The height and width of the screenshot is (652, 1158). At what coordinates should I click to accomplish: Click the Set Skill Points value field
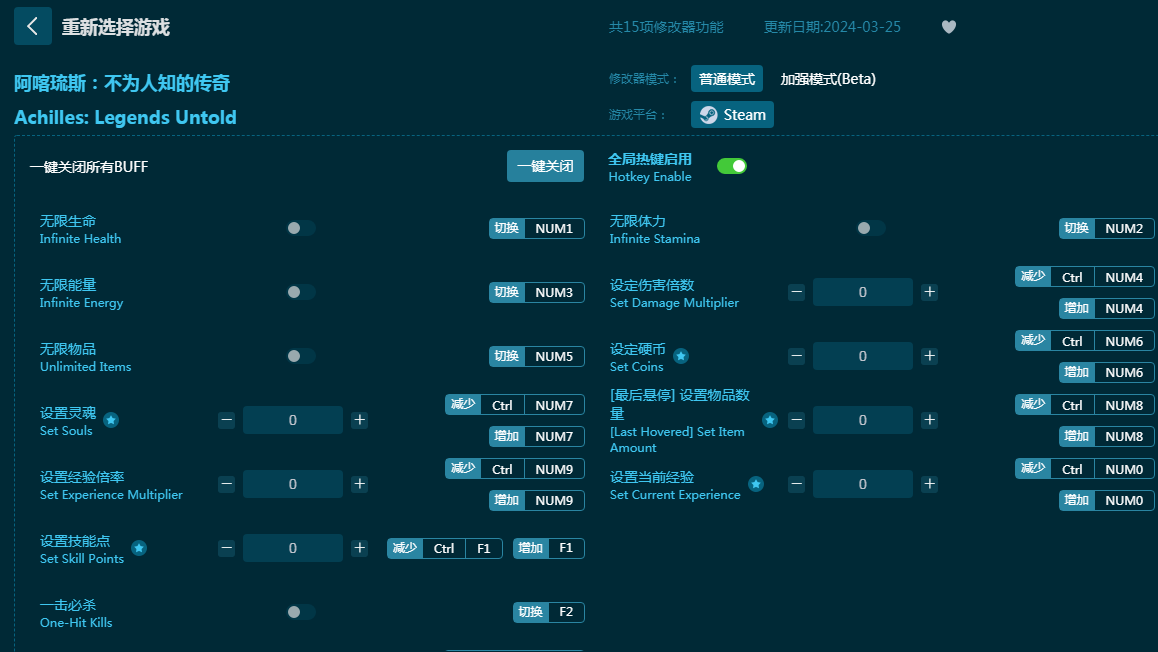(x=293, y=548)
